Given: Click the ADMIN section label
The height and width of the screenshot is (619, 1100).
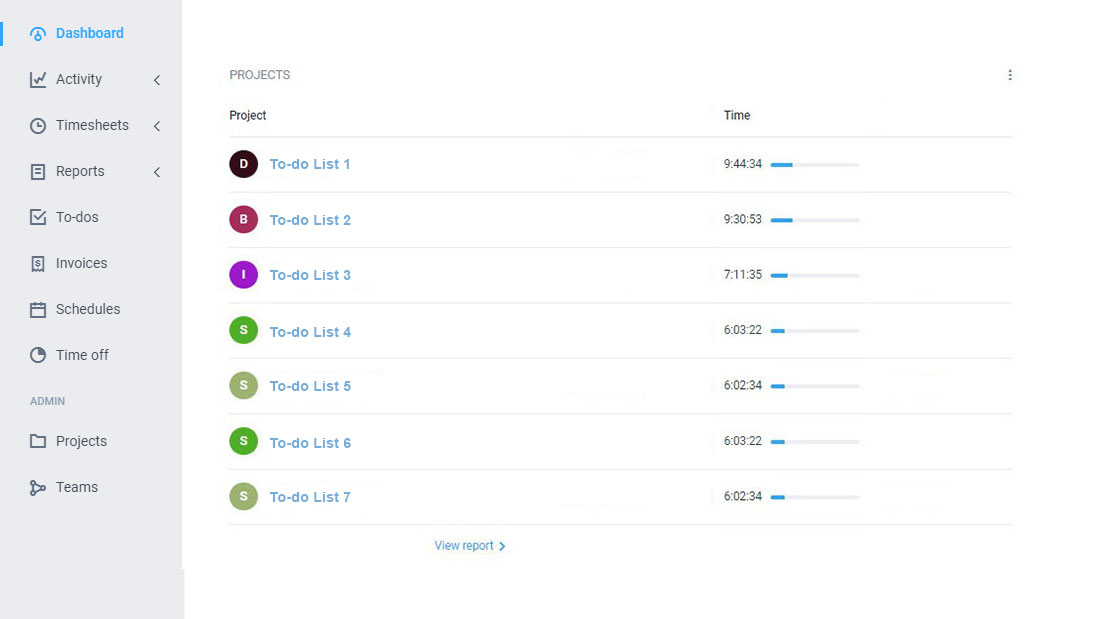Looking at the screenshot, I should 47,401.
